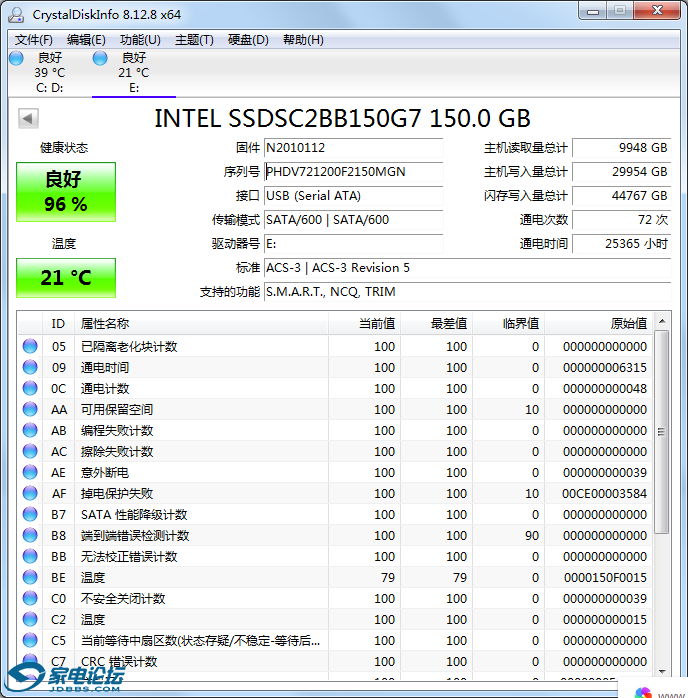The image size is (688, 698).
Task: Open the 文件(F) menu
Action: point(33,40)
